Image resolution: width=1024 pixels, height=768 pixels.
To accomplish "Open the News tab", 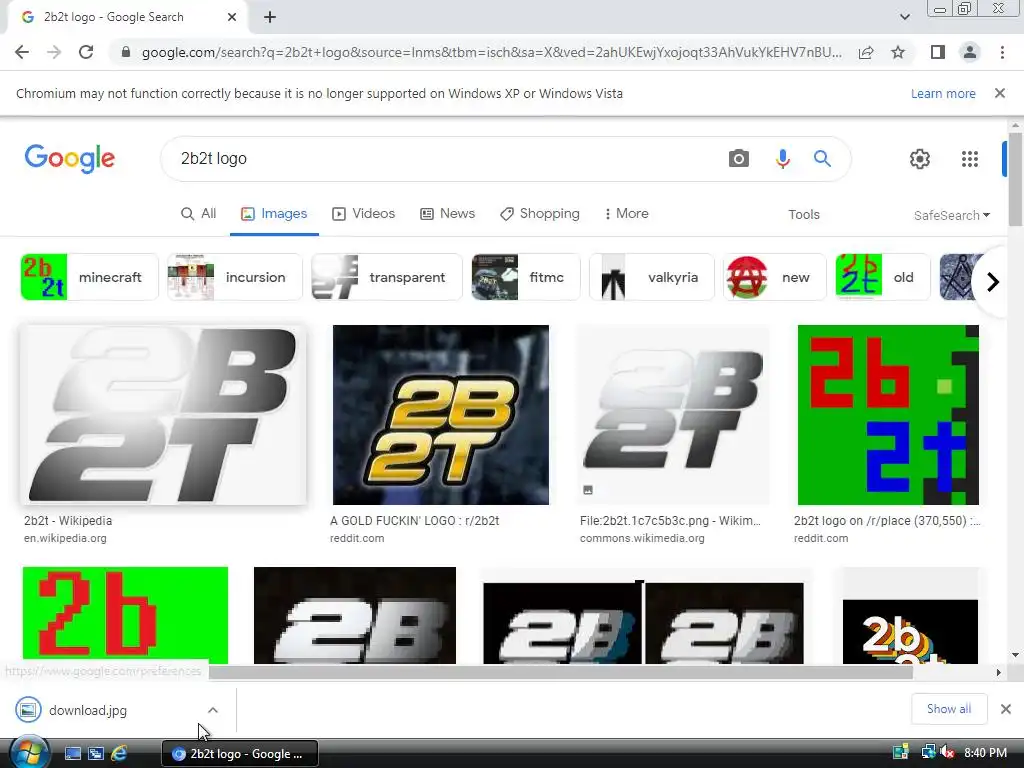I will point(447,214).
